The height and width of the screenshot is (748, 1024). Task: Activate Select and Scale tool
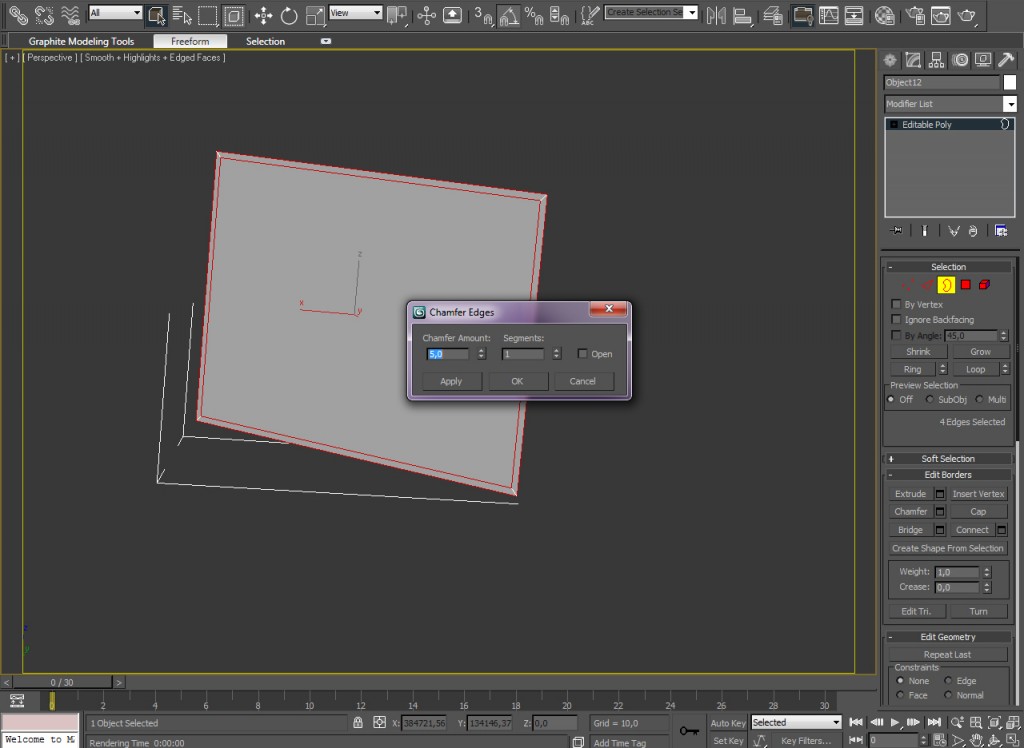coord(315,14)
